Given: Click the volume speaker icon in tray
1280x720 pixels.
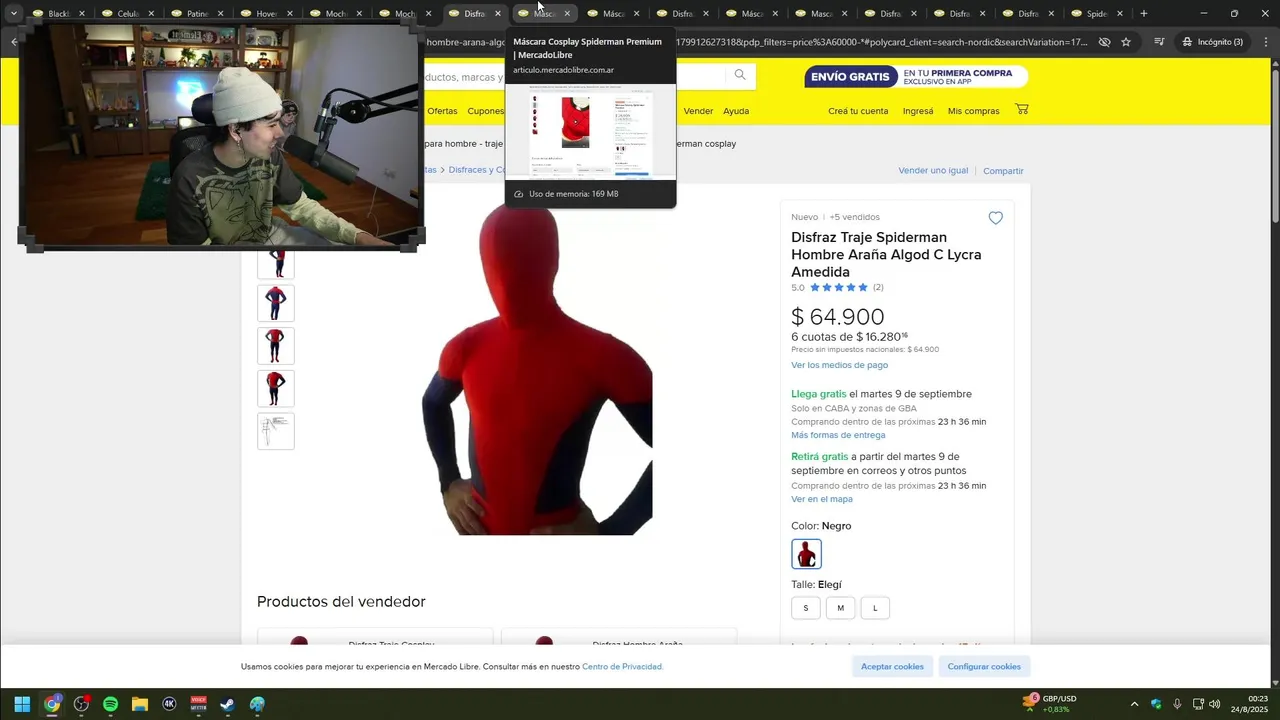Looking at the screenshot, I should [x=1215, y=704].
